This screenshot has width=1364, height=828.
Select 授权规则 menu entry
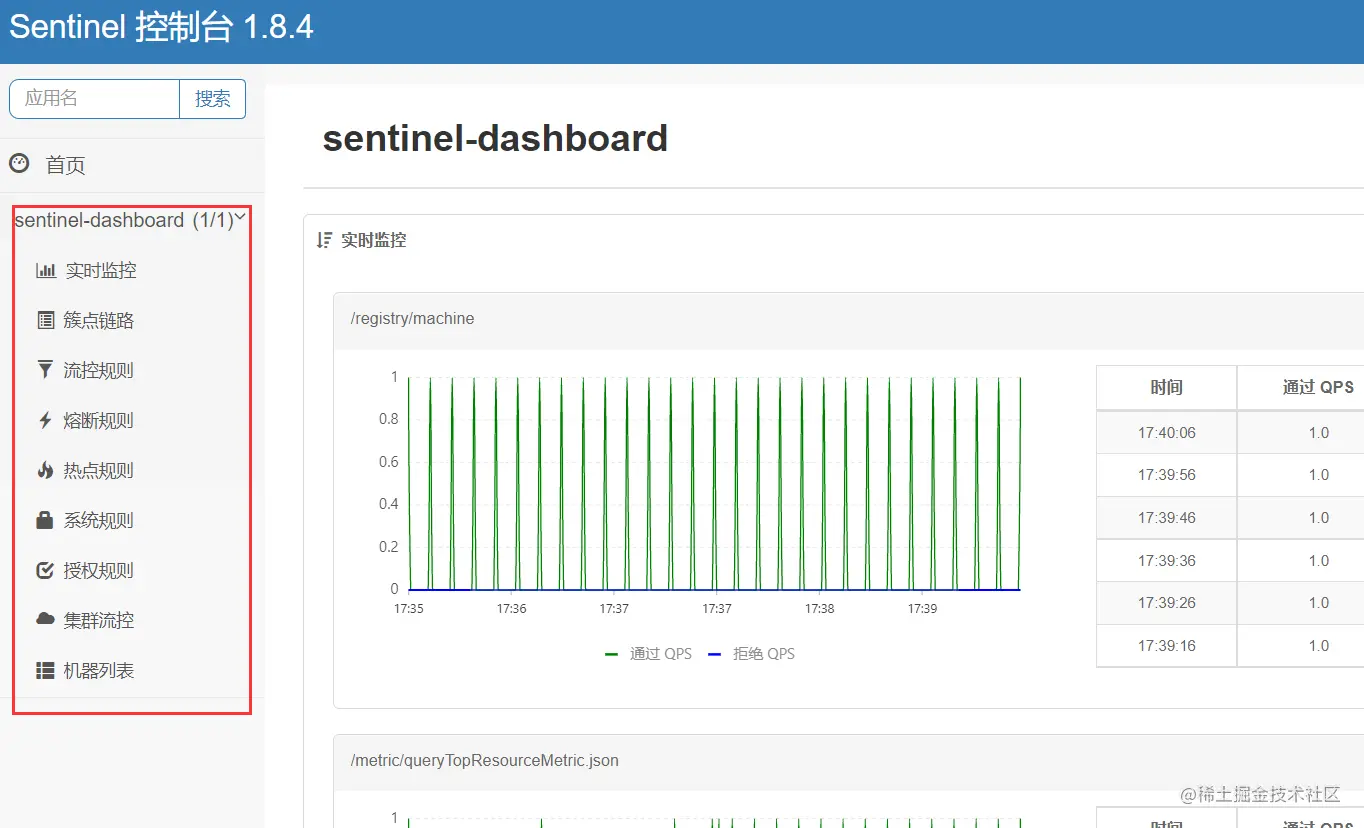coord(99,571)
